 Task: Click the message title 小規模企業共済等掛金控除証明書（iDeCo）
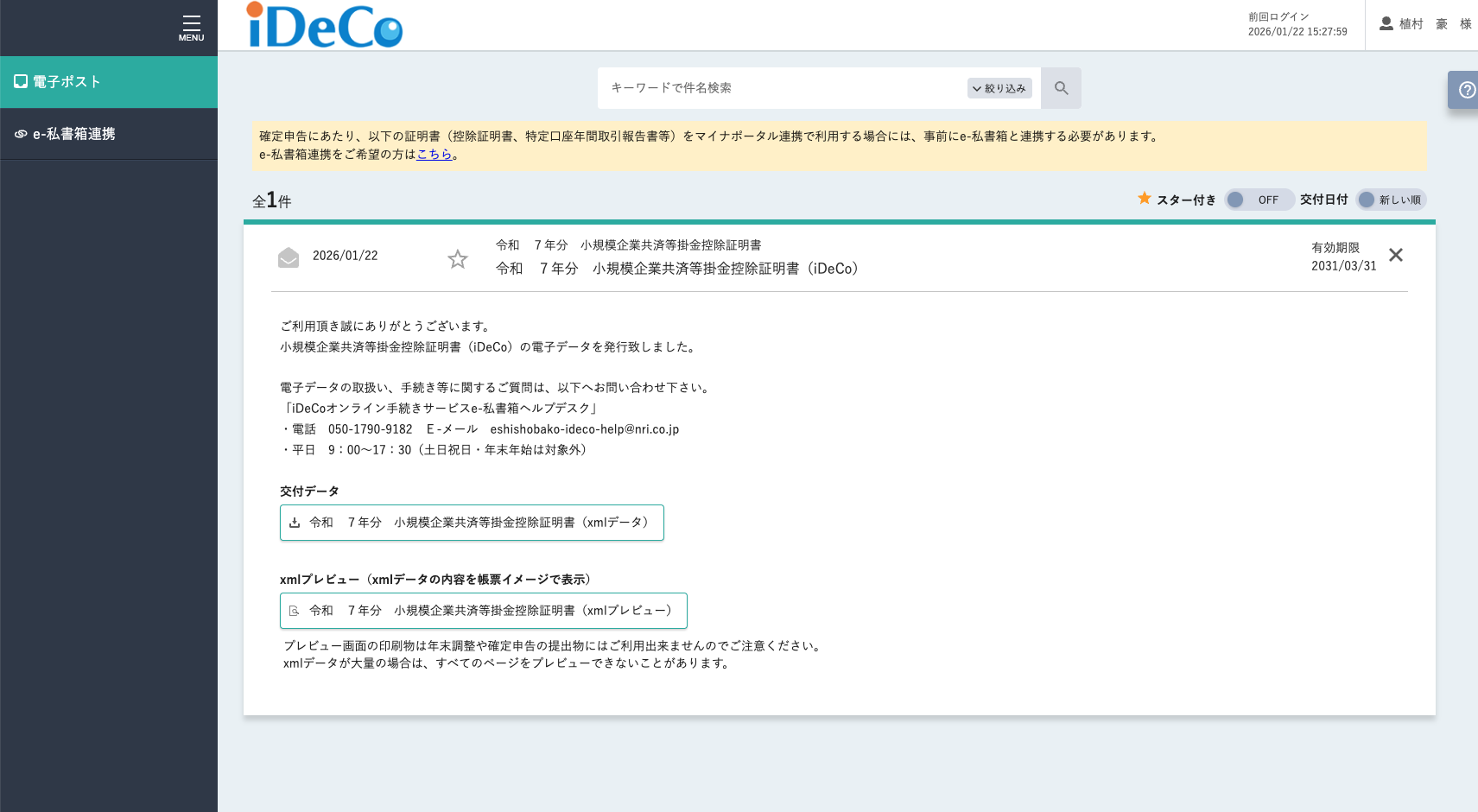tap(678, 269)
